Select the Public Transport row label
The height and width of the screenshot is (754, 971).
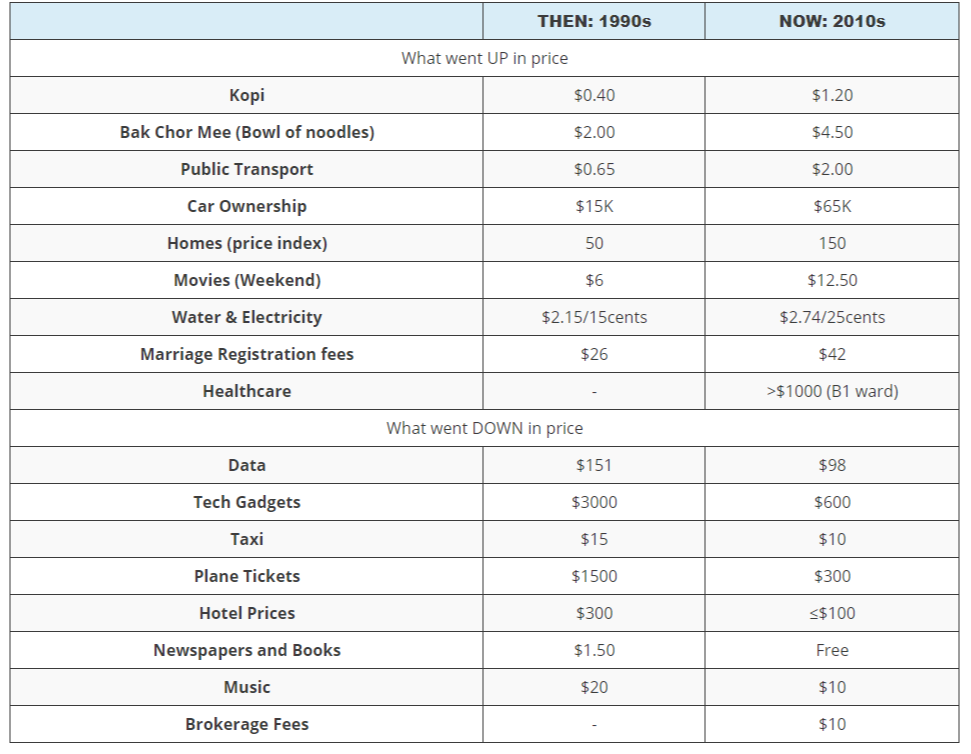pyautogui.click(x=246, y=170)
